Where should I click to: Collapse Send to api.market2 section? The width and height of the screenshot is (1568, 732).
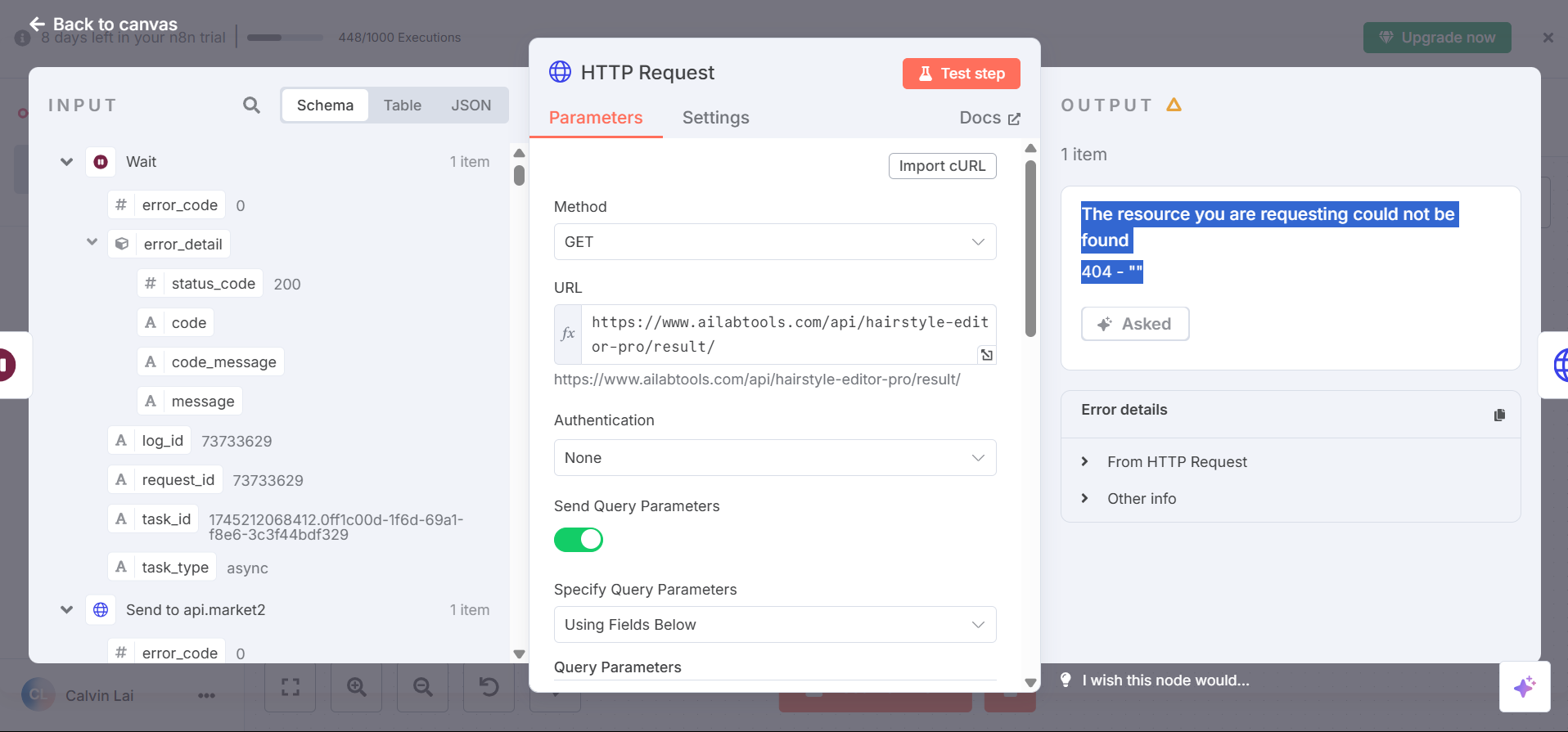67,610
